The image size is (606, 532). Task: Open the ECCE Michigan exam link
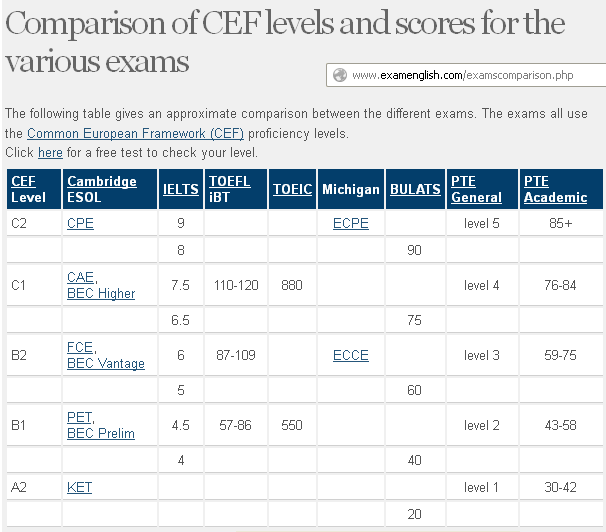click(x=350, y=355)
